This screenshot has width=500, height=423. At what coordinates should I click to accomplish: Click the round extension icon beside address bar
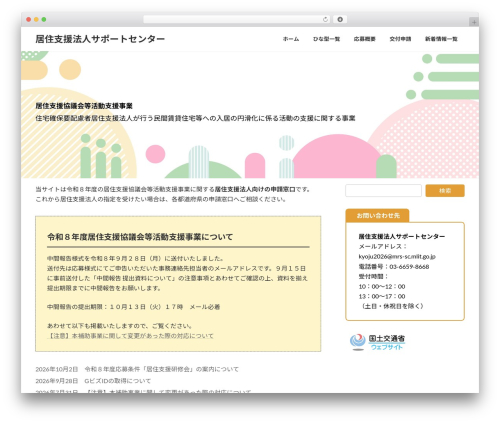point(340,20)
